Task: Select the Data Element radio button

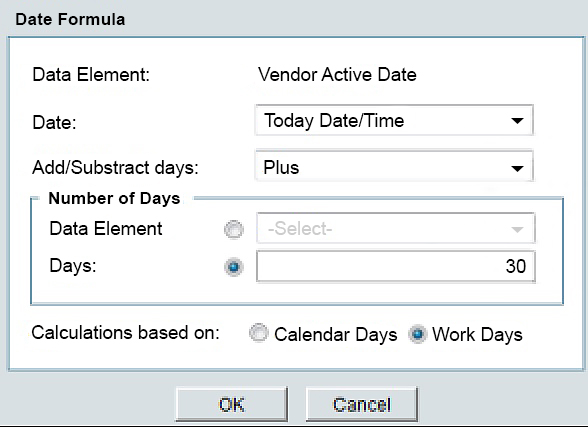Action: (x=234, y=229)
